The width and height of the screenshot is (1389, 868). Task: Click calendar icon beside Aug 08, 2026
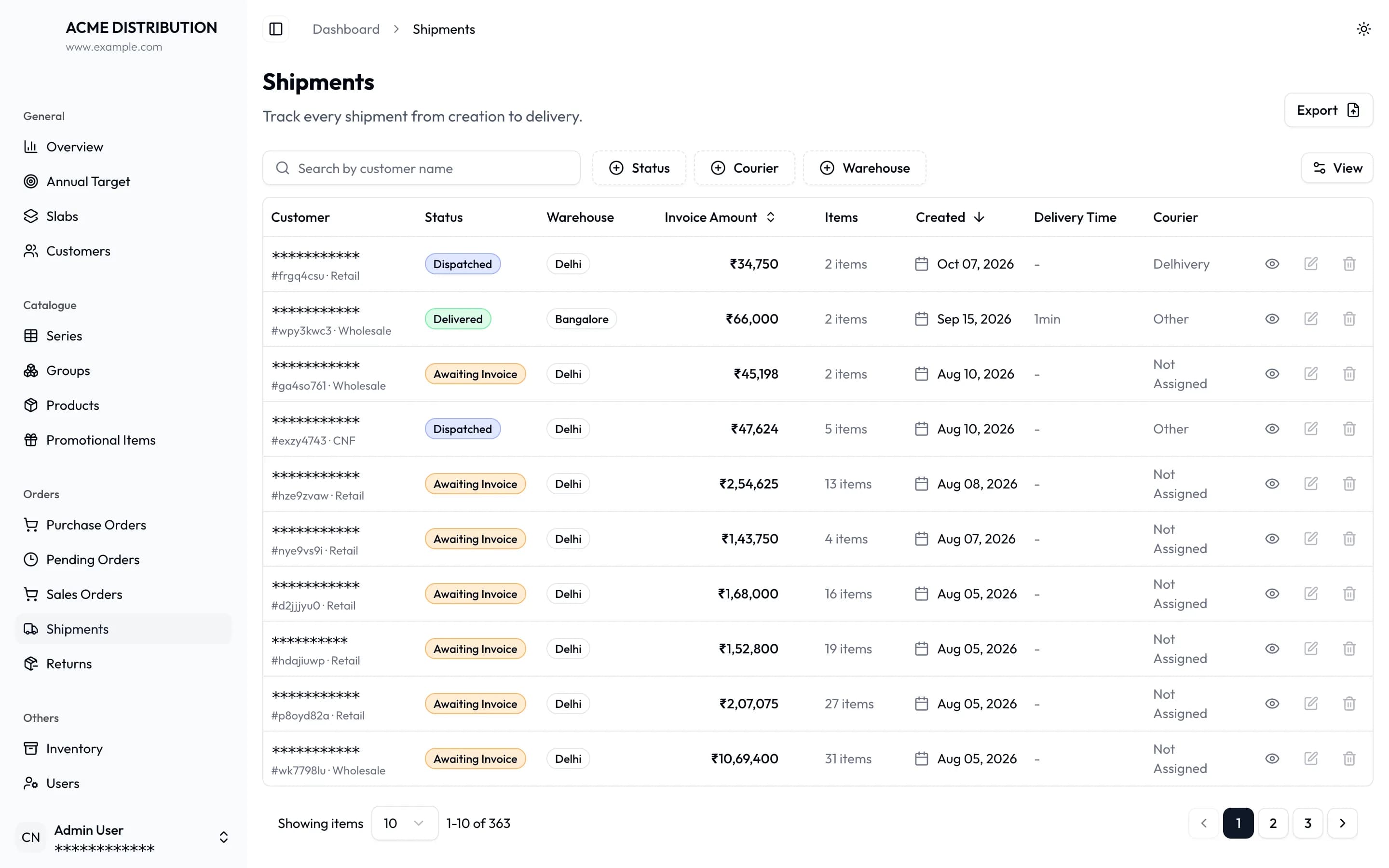[x=921, y=484]
